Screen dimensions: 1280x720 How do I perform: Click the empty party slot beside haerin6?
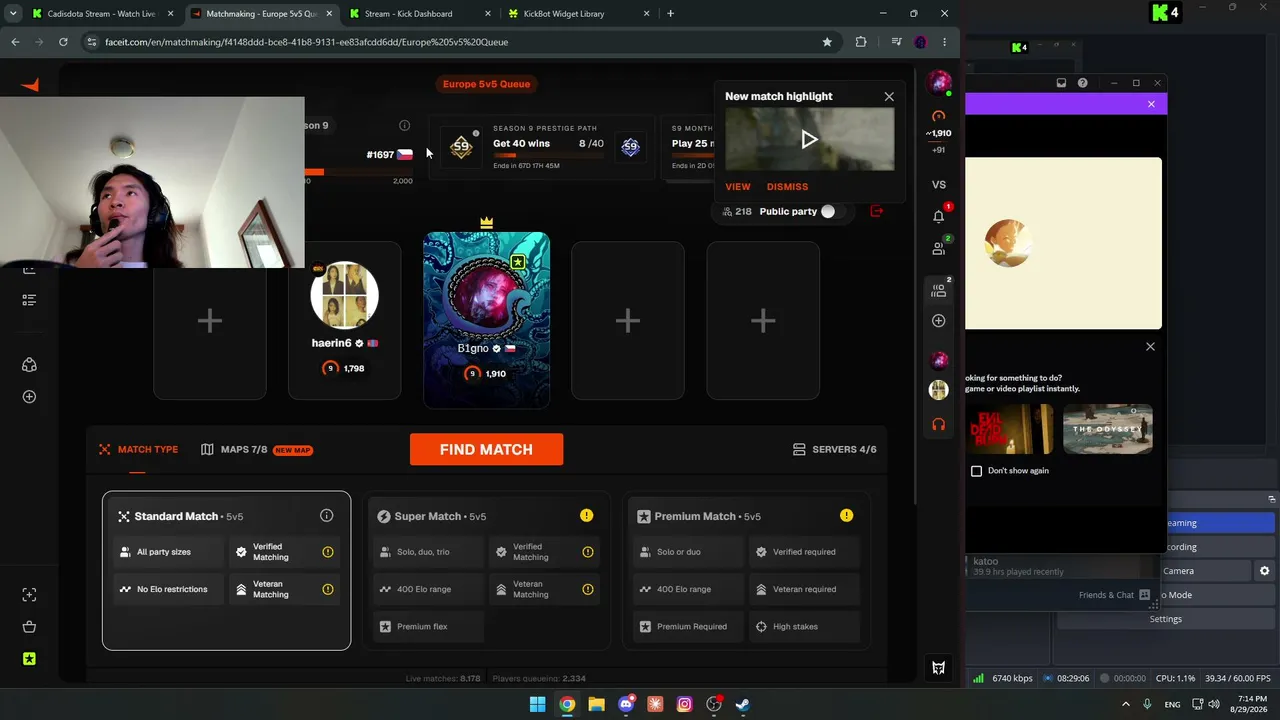point(210,321)
